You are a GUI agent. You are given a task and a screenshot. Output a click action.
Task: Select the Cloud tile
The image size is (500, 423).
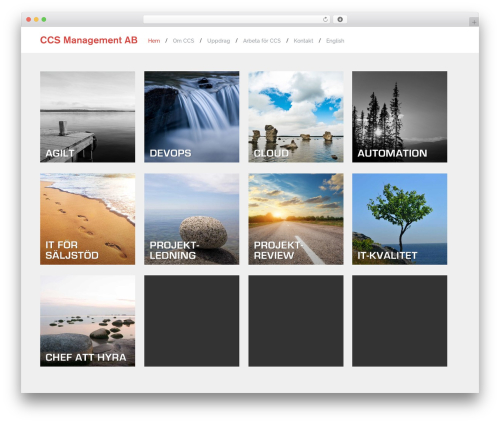[x=296, y=117]
